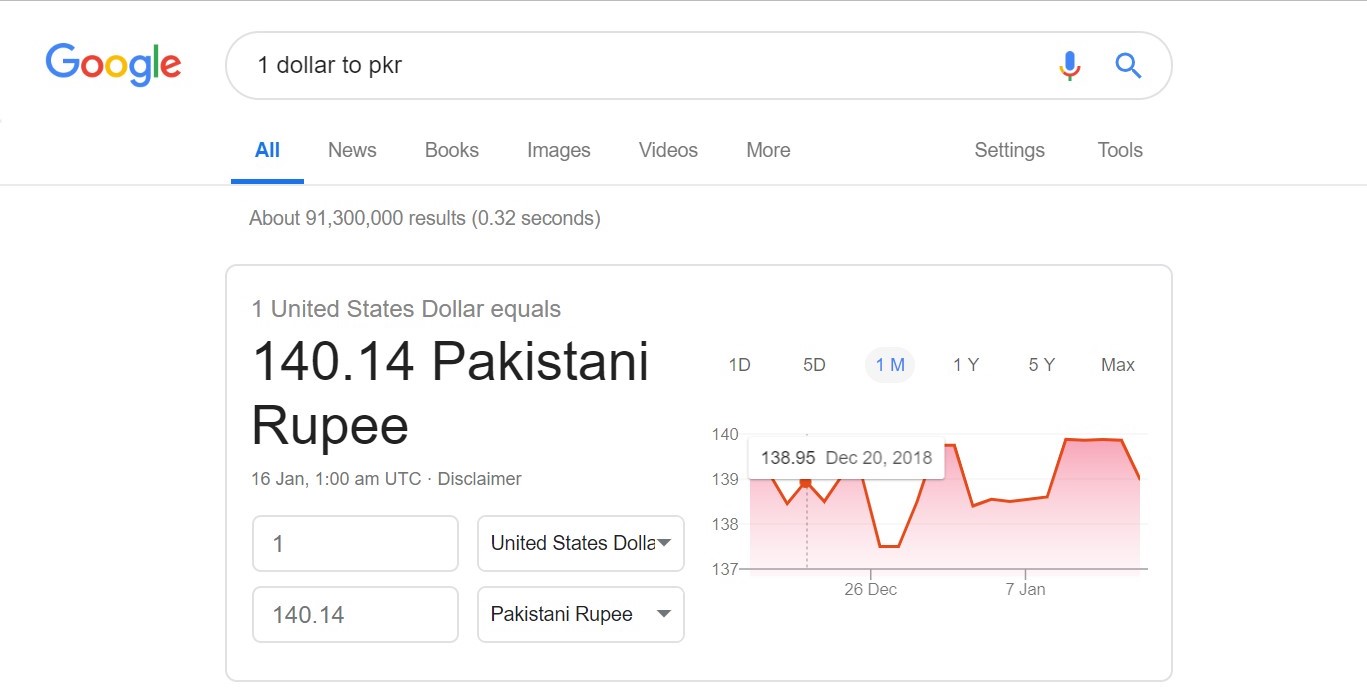Switch to the Images tab
The height and width of the screenshot is (700, 1367).
[x=558, y=150]
